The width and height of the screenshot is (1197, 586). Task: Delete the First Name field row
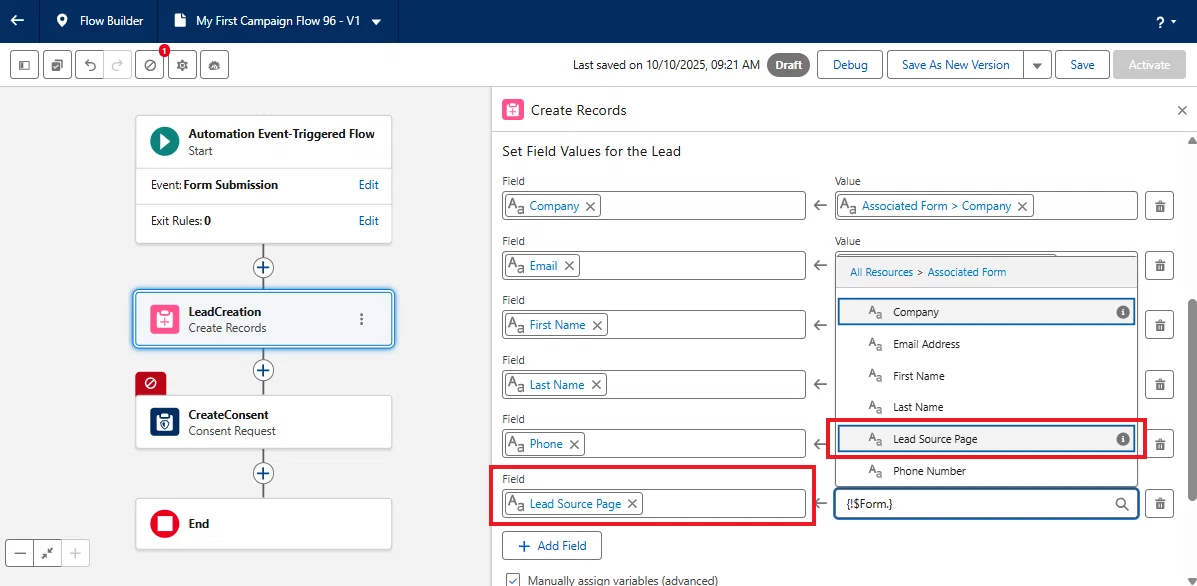(x=1160, y=325)
